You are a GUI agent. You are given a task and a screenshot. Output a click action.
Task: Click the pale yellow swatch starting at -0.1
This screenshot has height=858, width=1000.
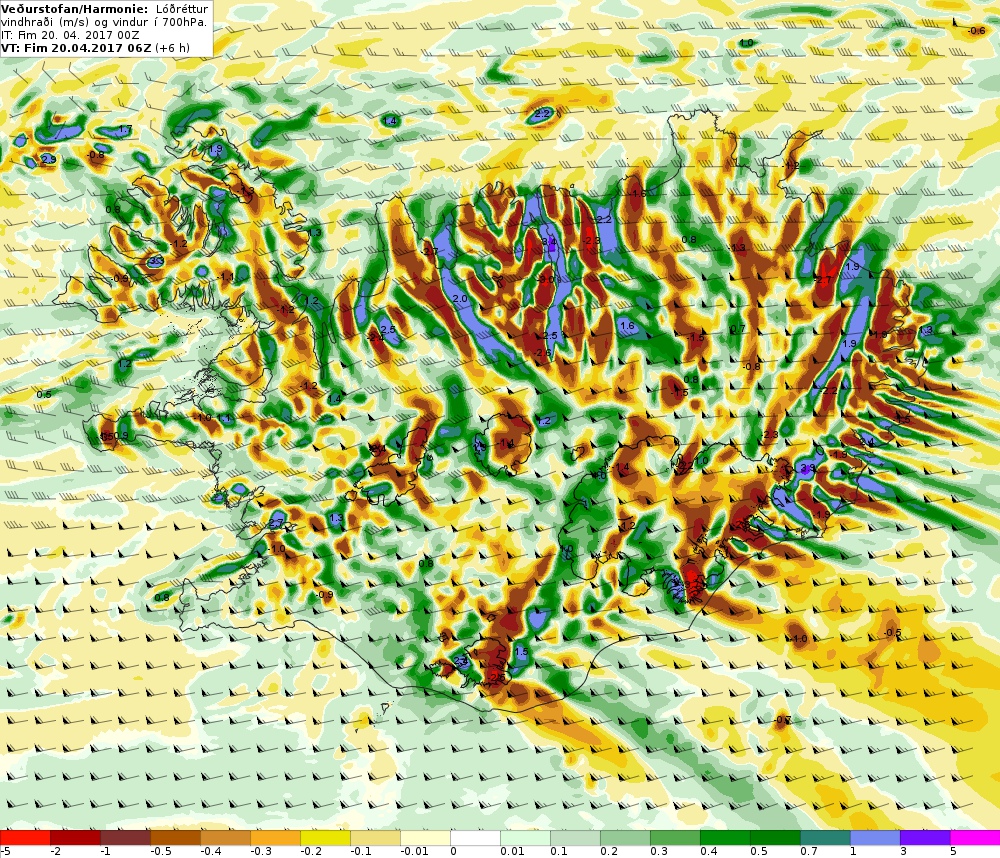point(375,838)
